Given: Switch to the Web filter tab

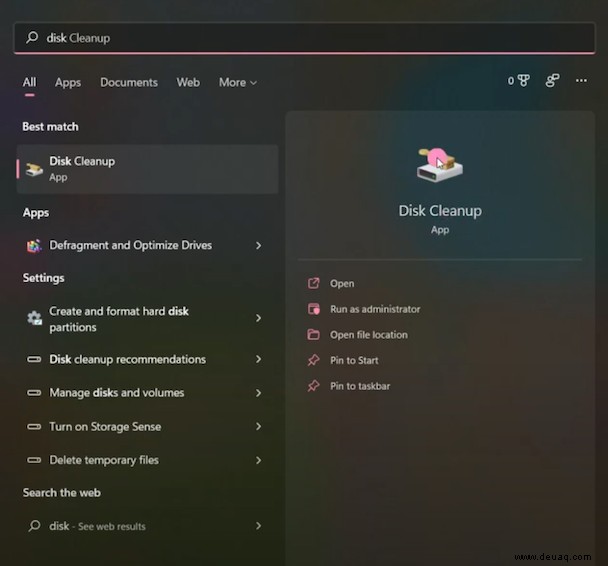Looking at the screenshot, I should pos(188,82).
